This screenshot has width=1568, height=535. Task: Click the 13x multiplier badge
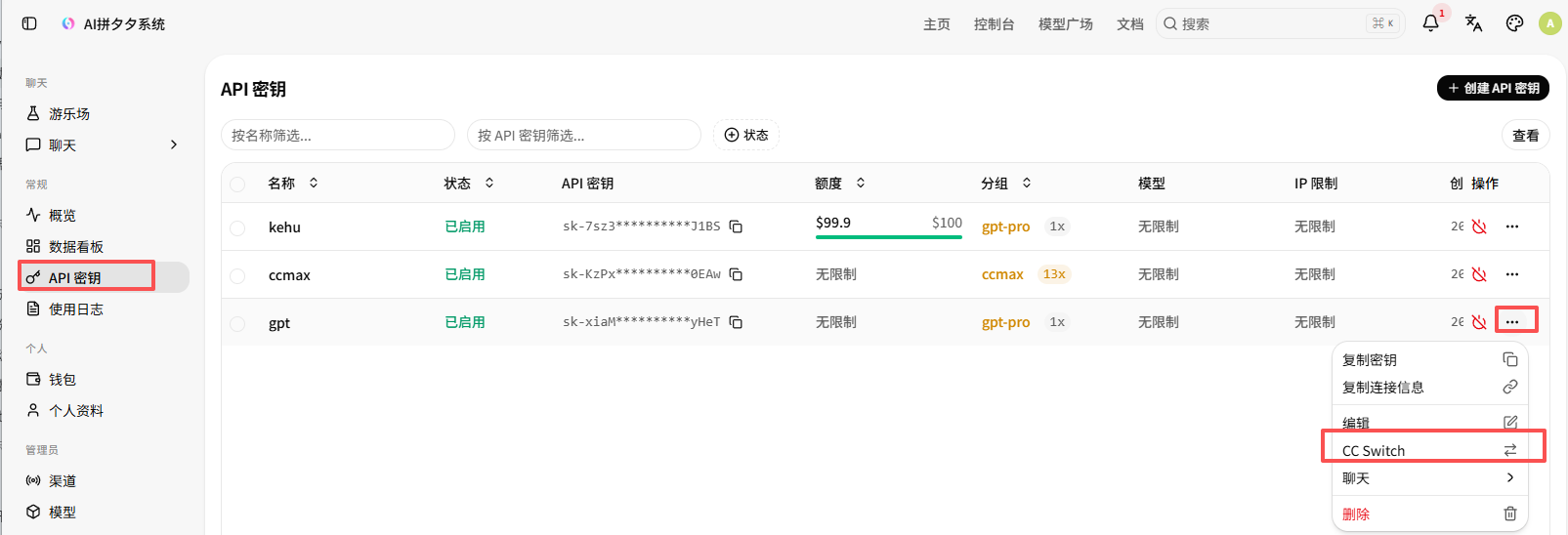(1054, 274)
